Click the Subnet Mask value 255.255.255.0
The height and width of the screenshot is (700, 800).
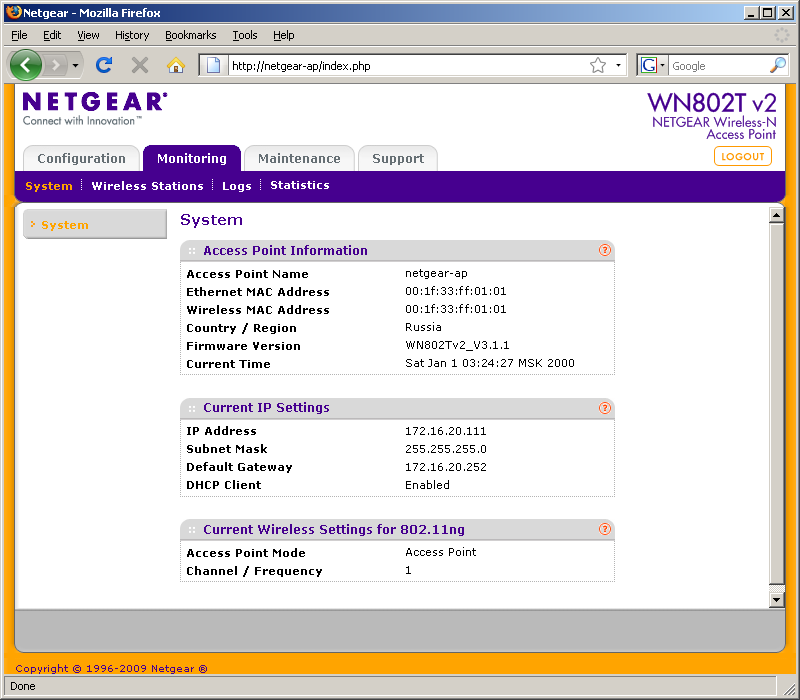pyautogui.click(x=445, y=449)
